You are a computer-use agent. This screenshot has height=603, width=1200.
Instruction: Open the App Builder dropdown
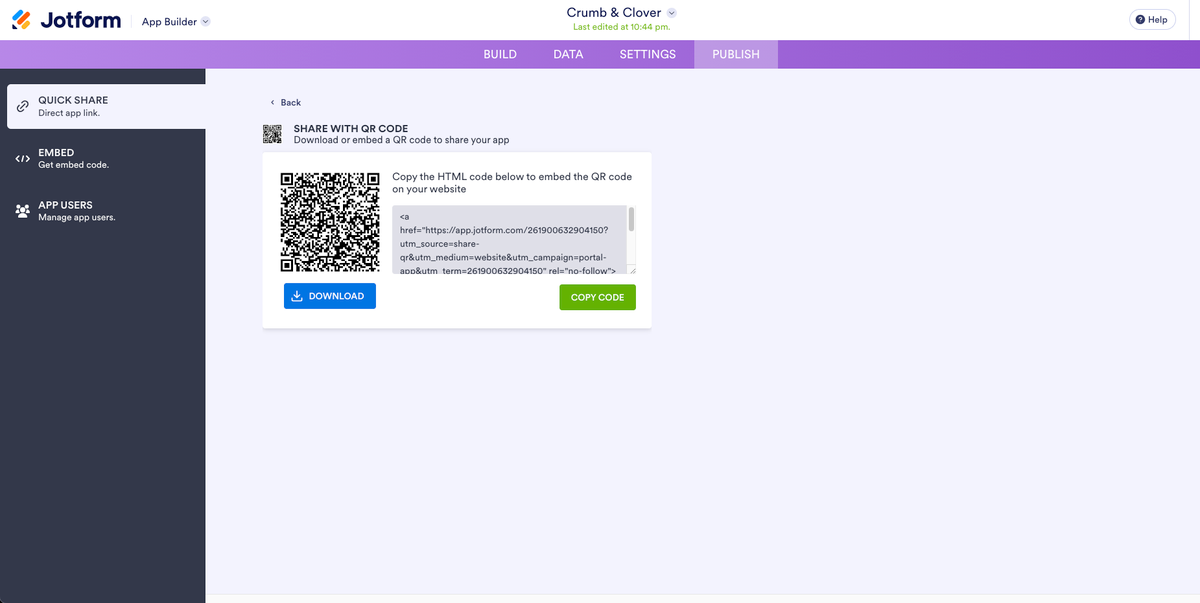click(176, 21)
